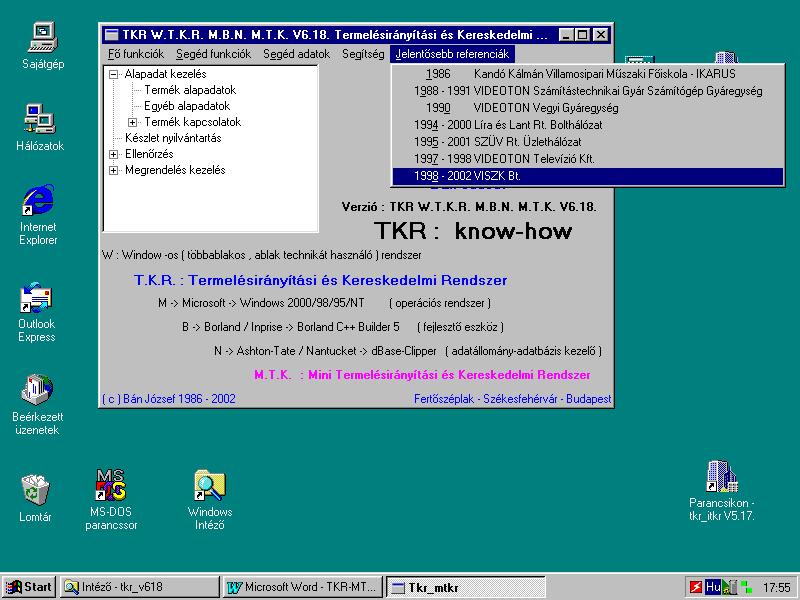Viewport: 800px width, 600px height.
Task: Click the red lightning tray icon
Action: (x=695, y=587)
